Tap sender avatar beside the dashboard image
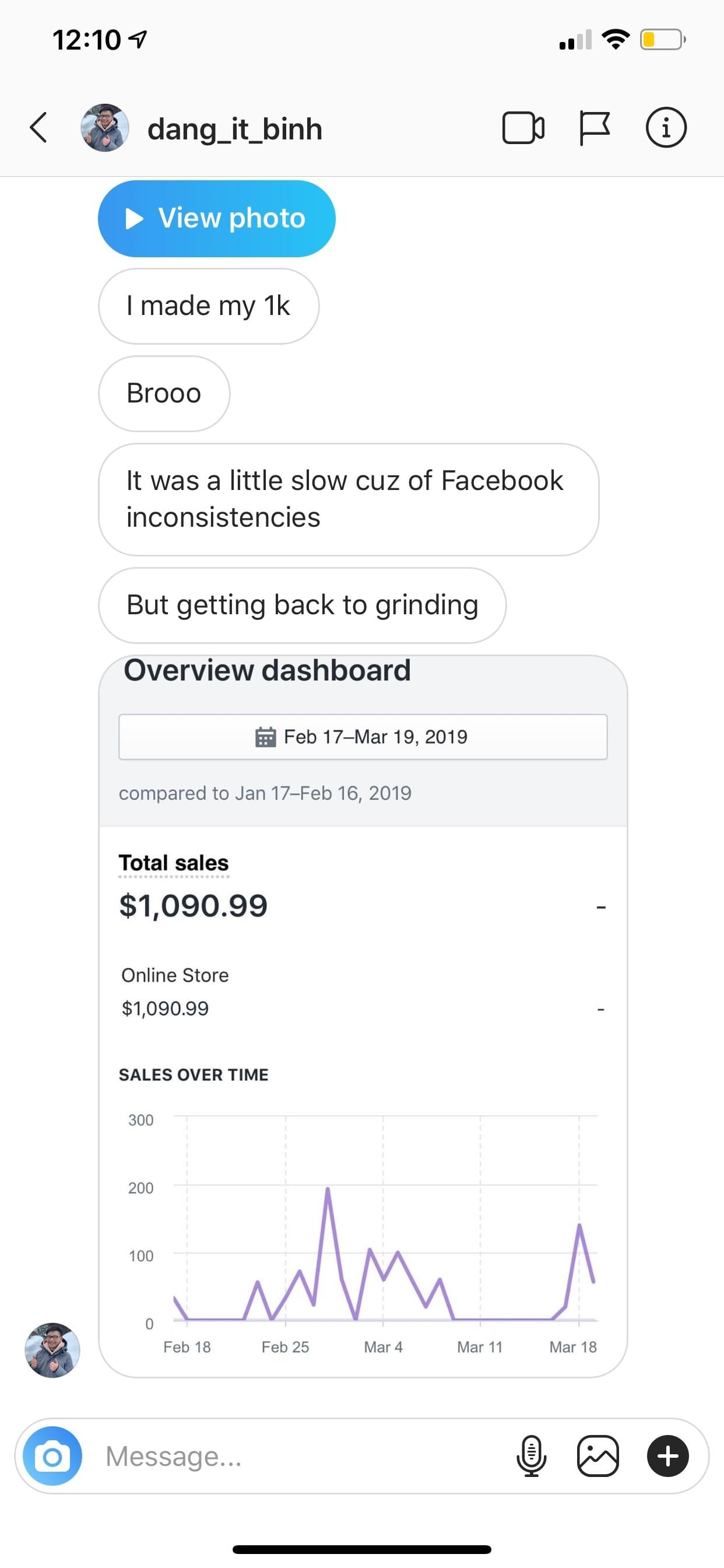 [x=52, y=1349]
